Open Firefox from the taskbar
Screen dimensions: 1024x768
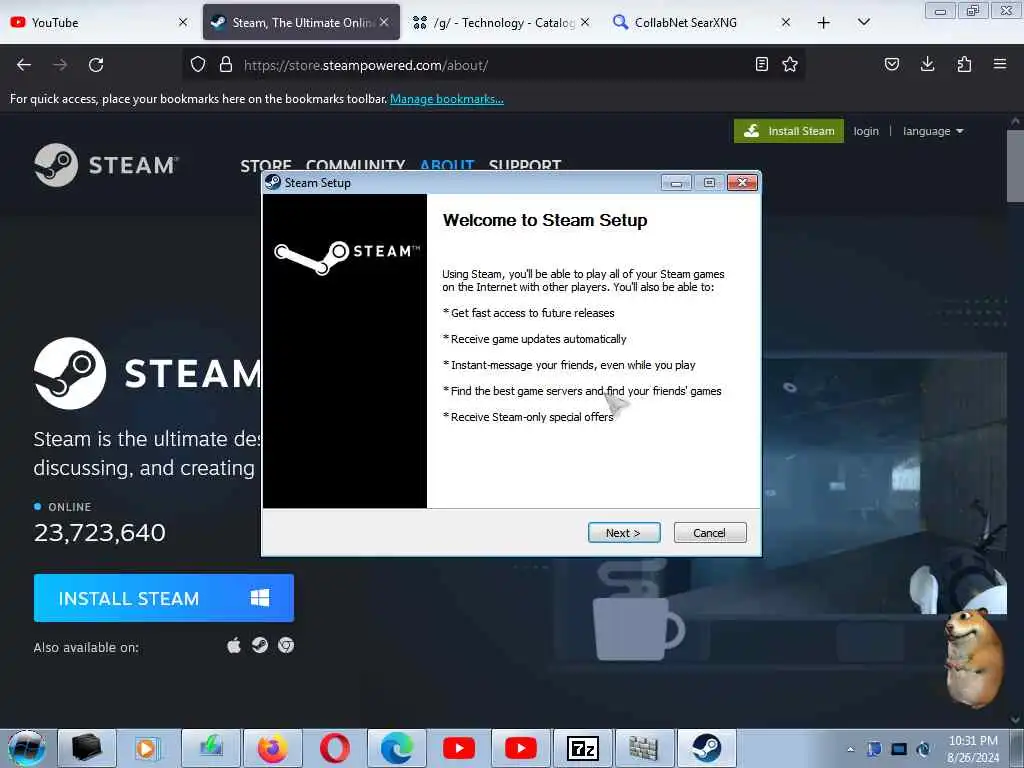(272, 748)
